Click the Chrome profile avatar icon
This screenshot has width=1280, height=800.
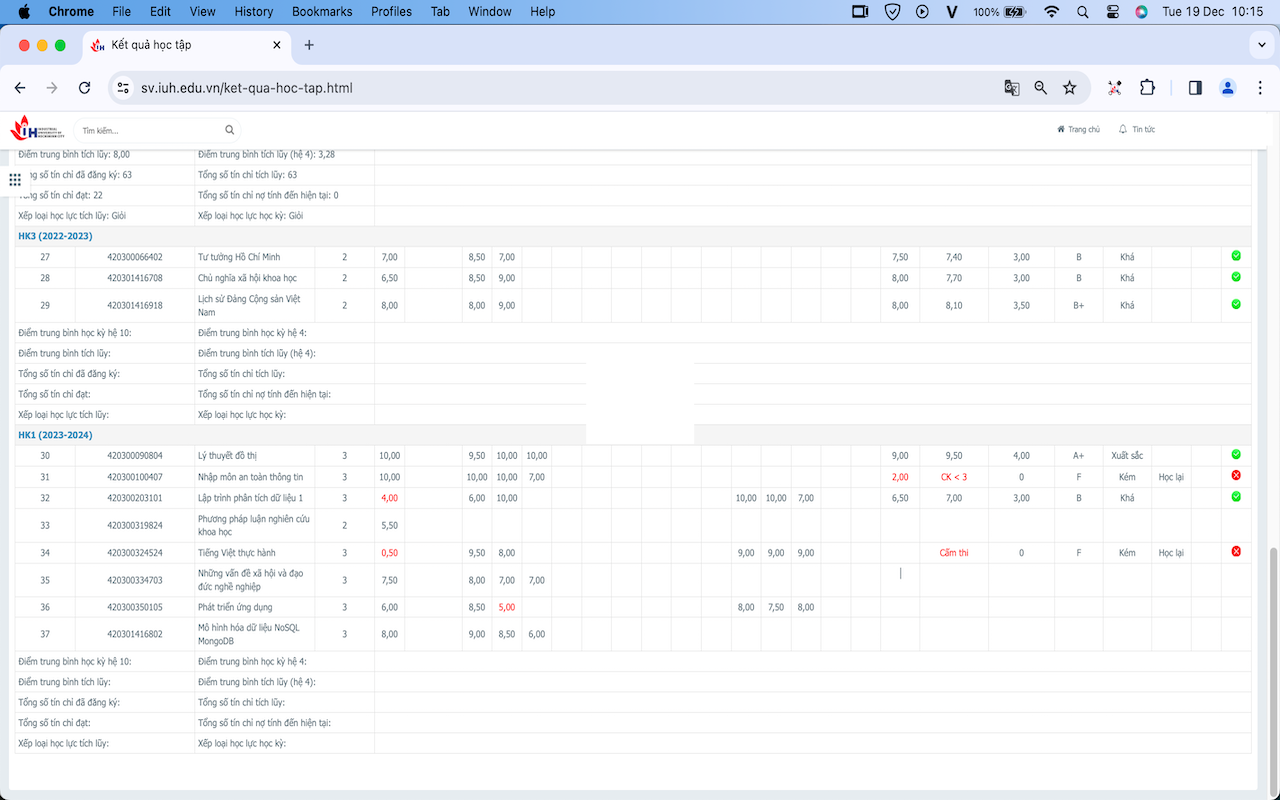pos(1228,88)
